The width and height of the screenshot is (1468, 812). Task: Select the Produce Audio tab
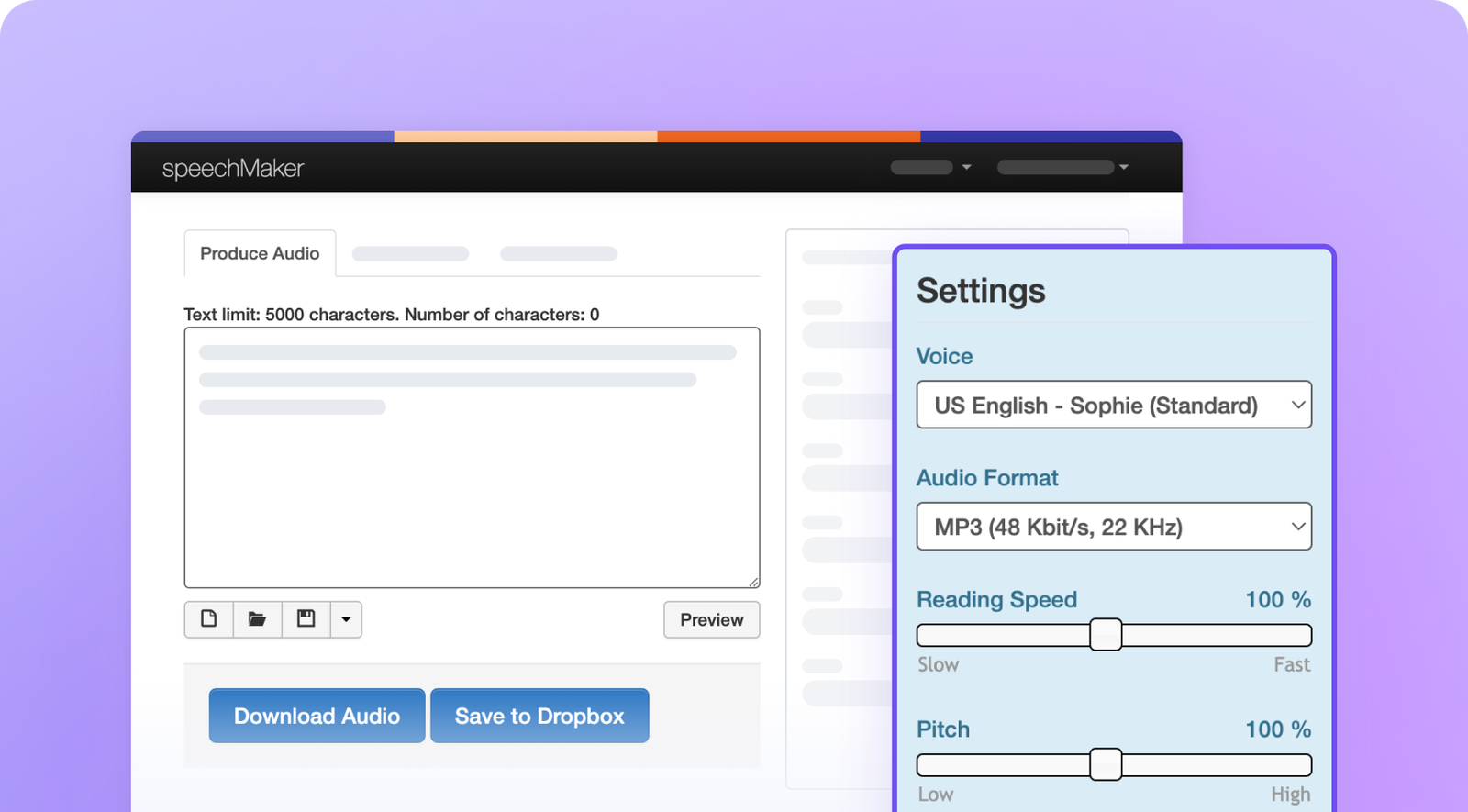pyautogui.click(x=260, y=253)
